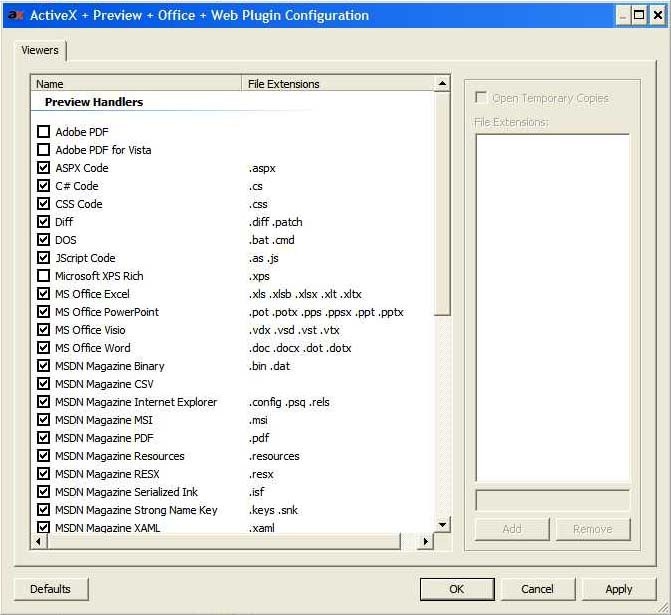Uncheck the Diff handler checkbox
Screen dimensions: 671x615
[x=43, y=221]
